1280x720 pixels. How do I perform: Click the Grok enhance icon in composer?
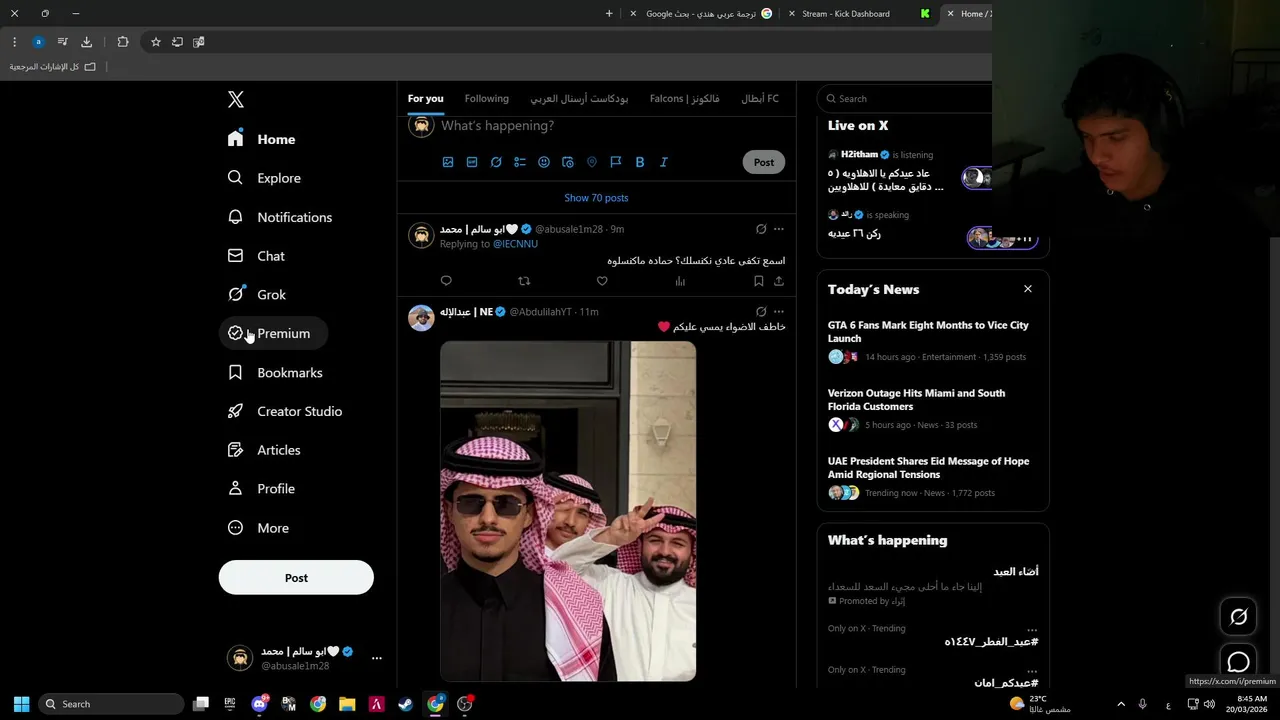[496, 162]
